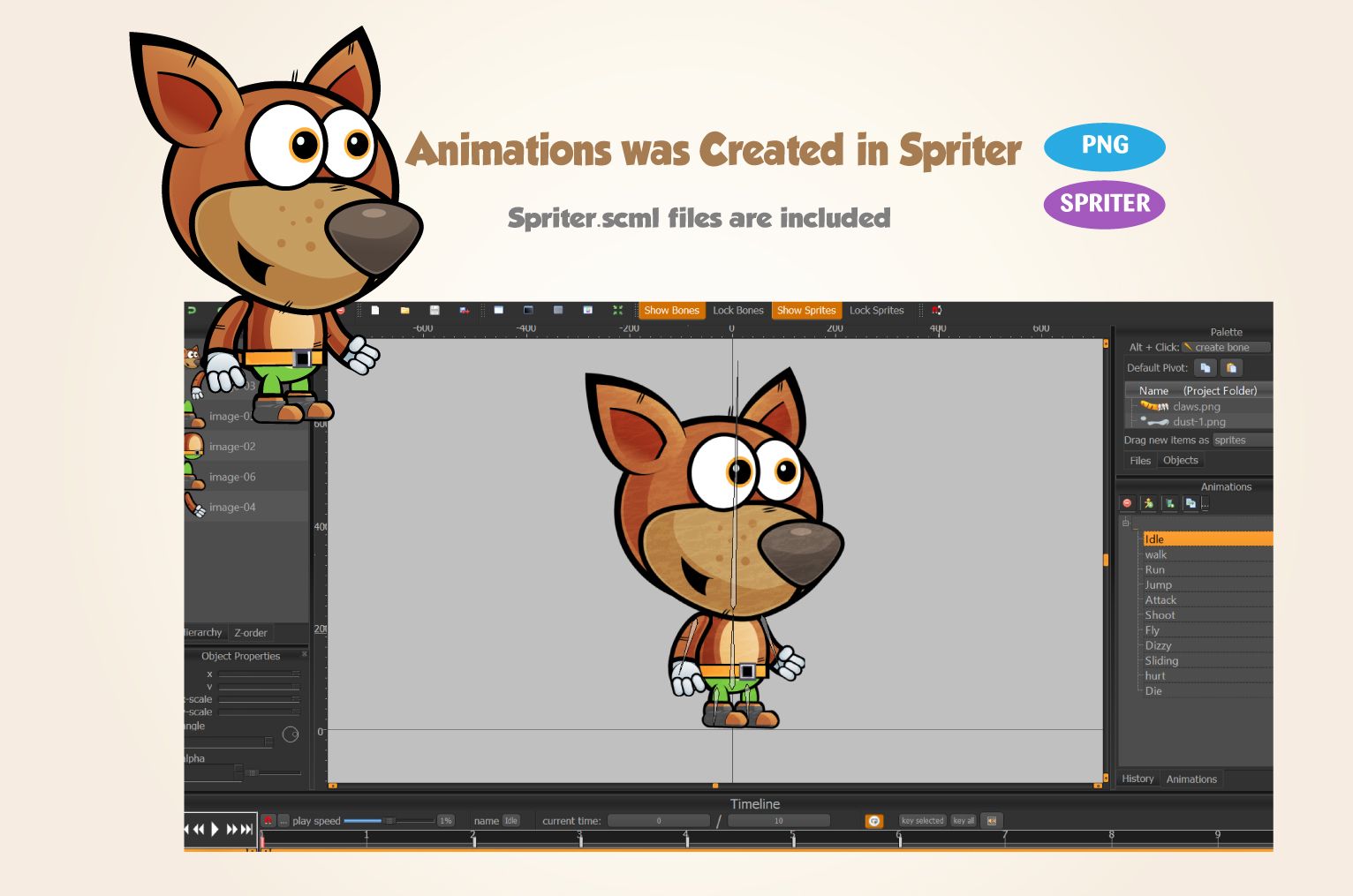Screen dimensions: 1353x896
Task: Save the project with the floppy disk icon
Action: pyautogui.click(x=435, y=310)
